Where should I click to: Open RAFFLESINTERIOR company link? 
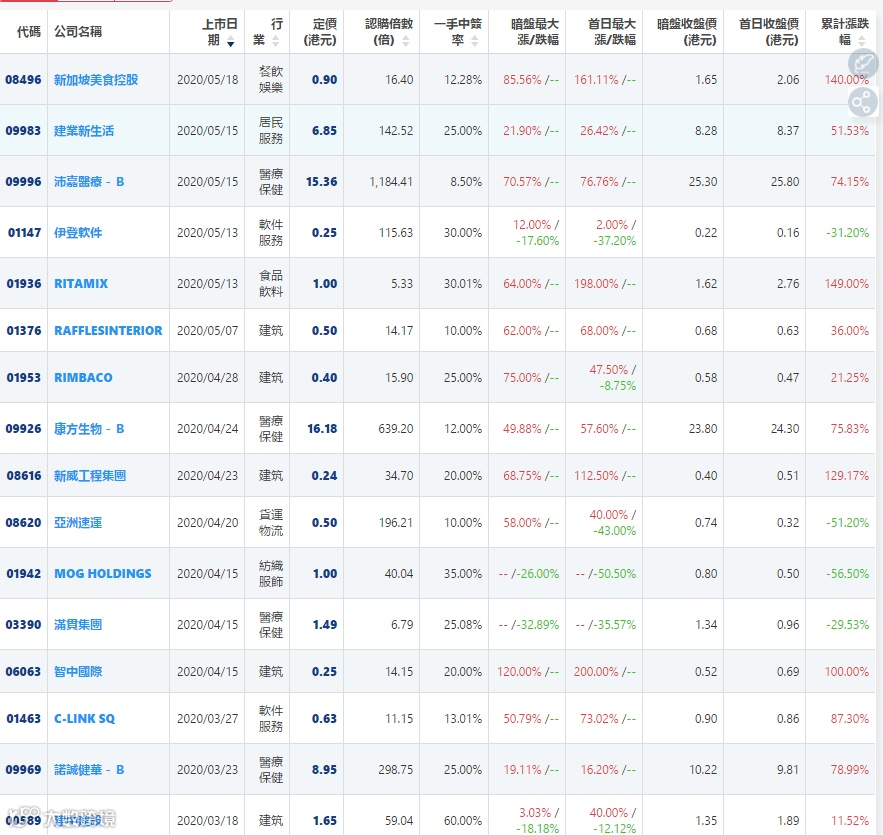108,331
